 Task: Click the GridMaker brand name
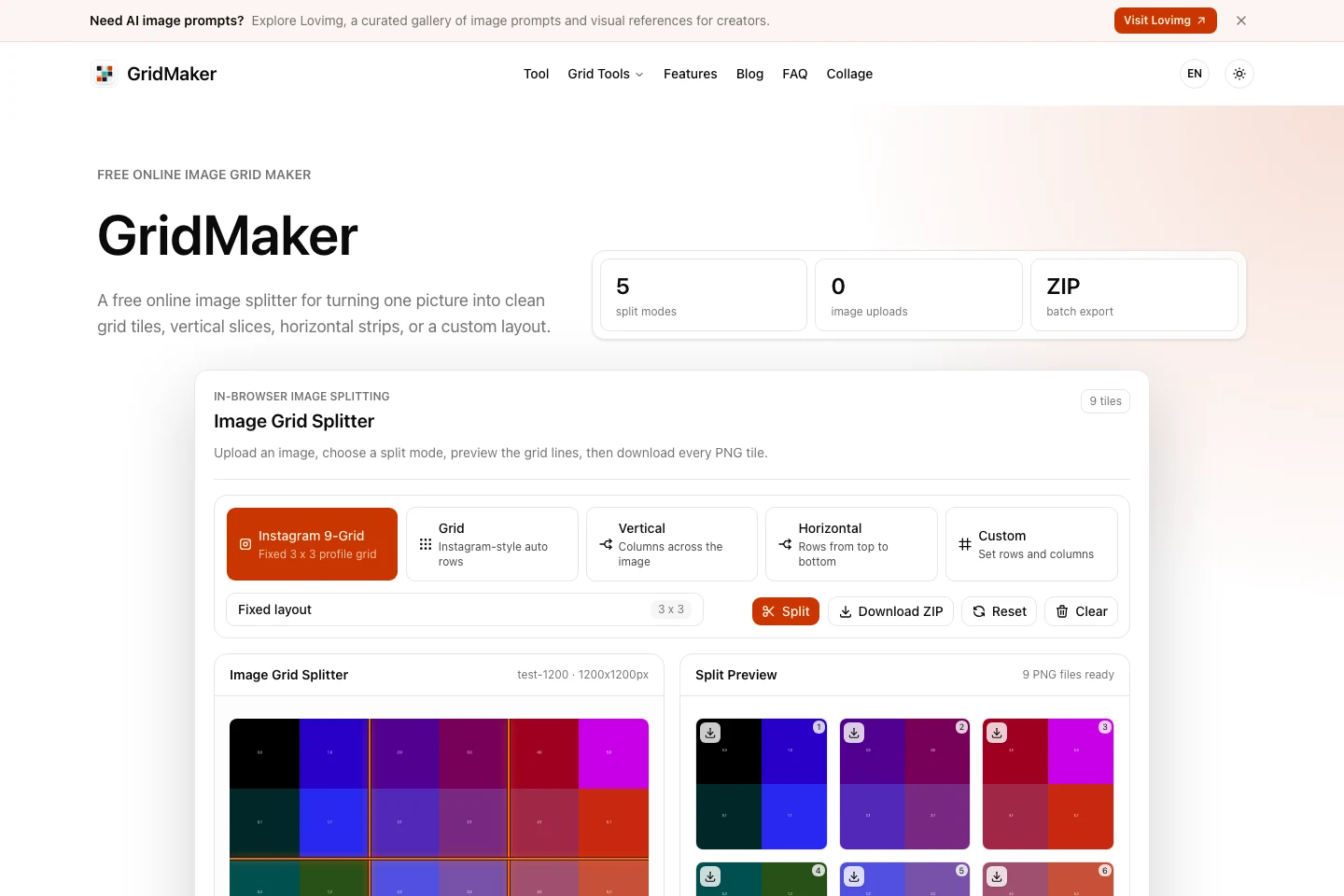point(172,74)
